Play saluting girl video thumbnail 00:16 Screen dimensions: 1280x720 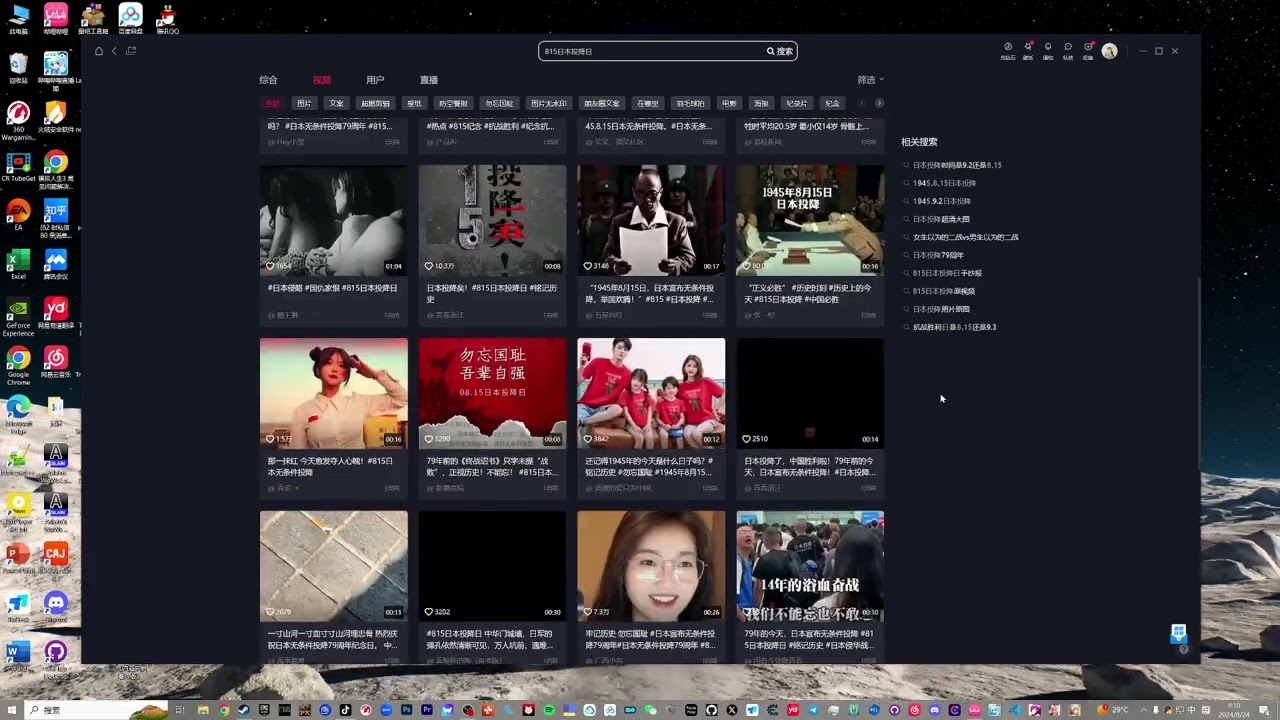tap(334, 393)
